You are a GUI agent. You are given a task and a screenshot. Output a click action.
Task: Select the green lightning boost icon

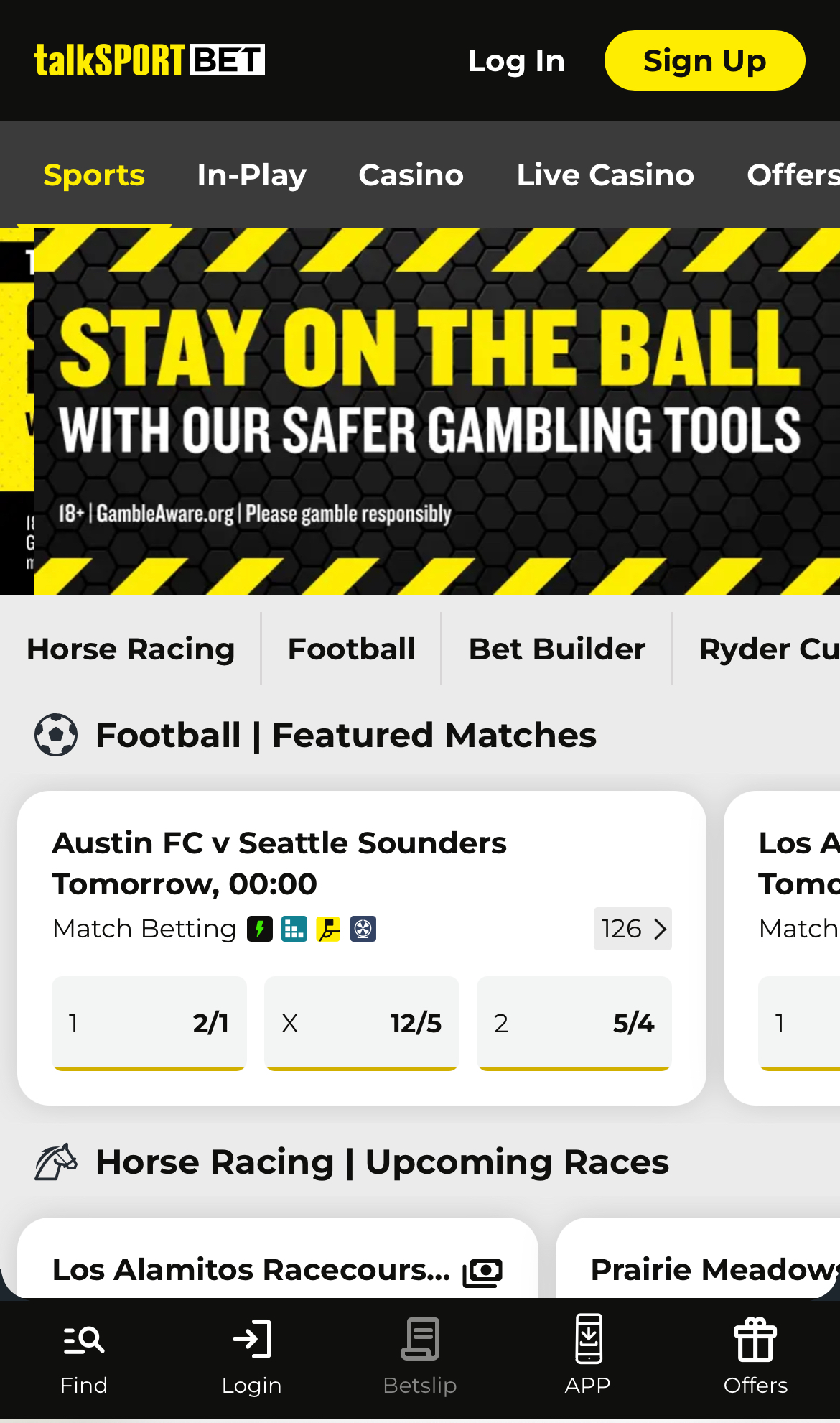(260, 928)
